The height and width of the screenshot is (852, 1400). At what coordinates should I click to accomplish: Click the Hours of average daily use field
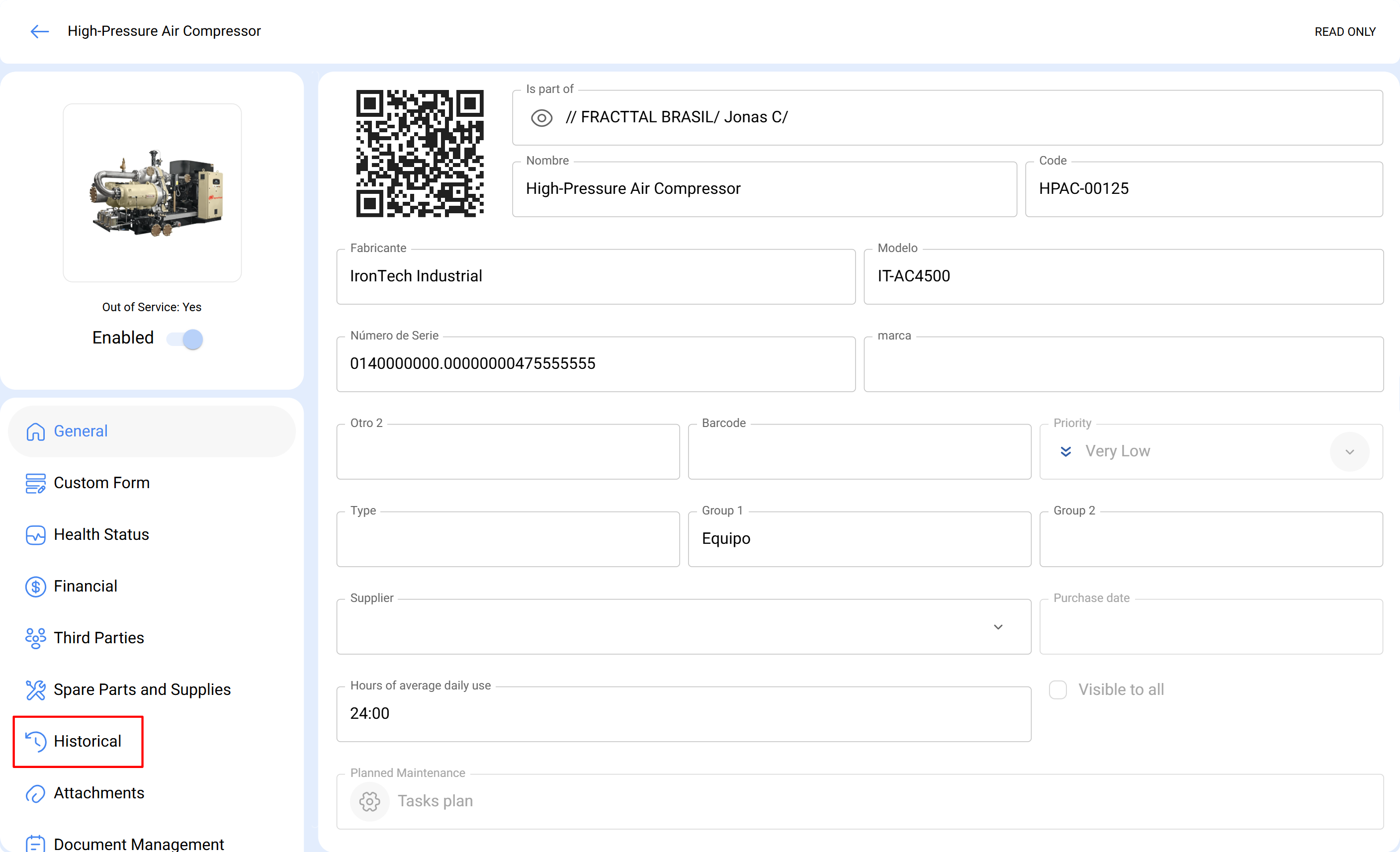(683, 714)
